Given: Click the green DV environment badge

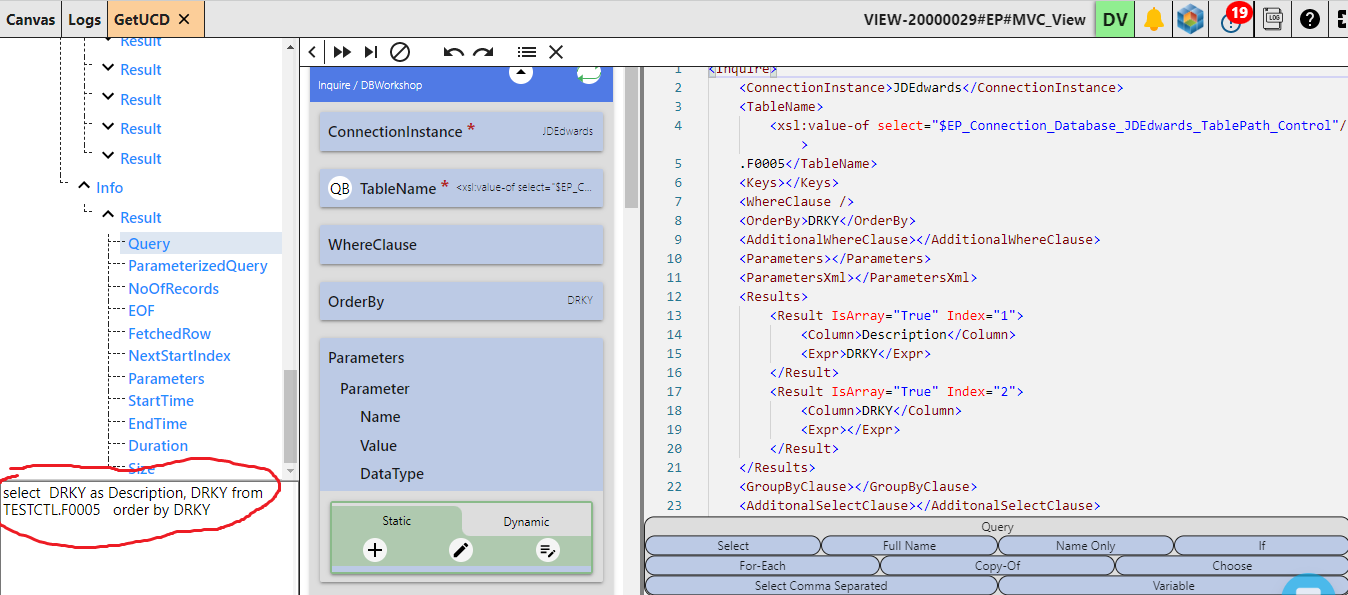Looking at the screenshot, I should pyautogui.click(x=1115, y=19).
